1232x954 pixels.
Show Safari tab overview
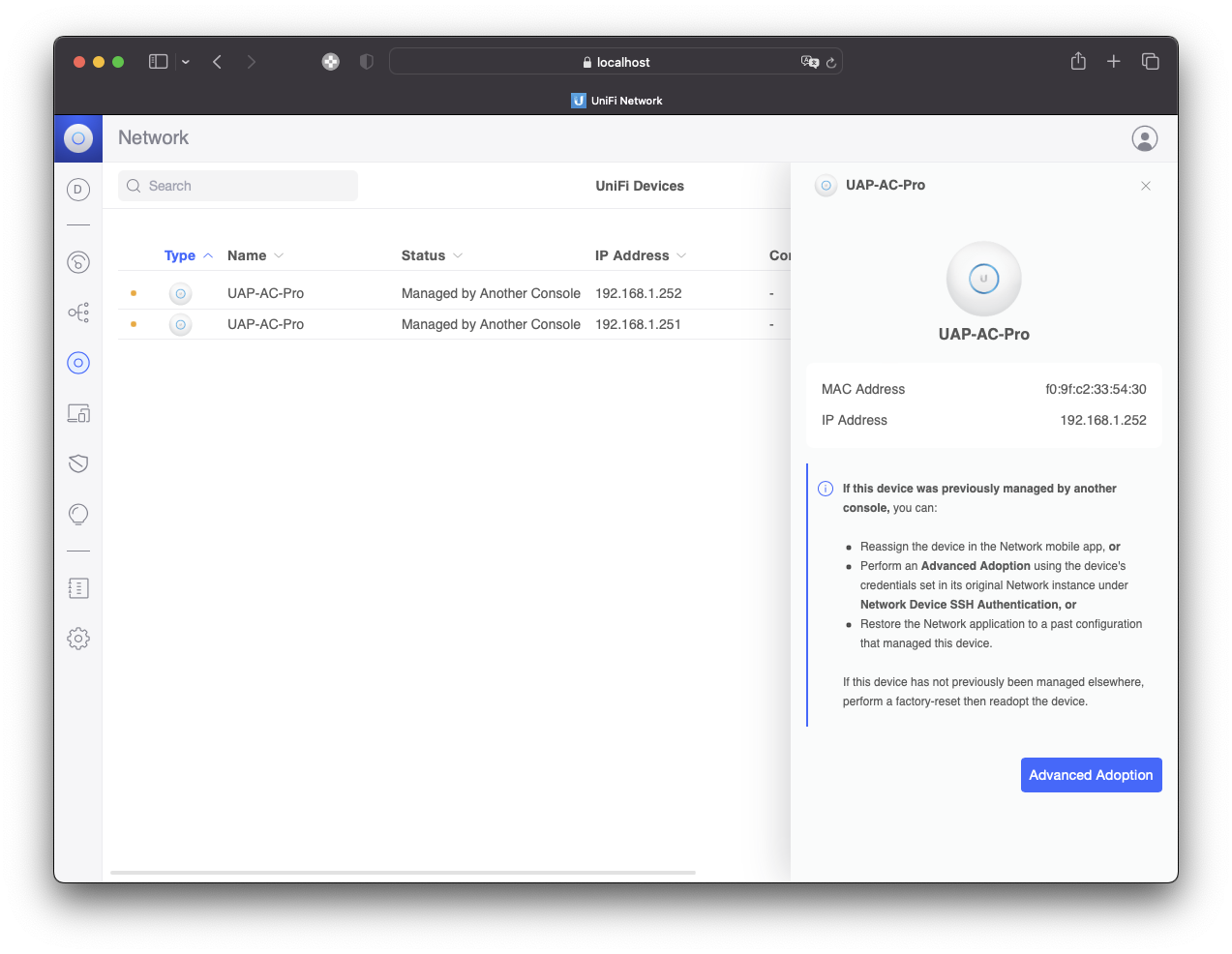(x=1150, y=61)
